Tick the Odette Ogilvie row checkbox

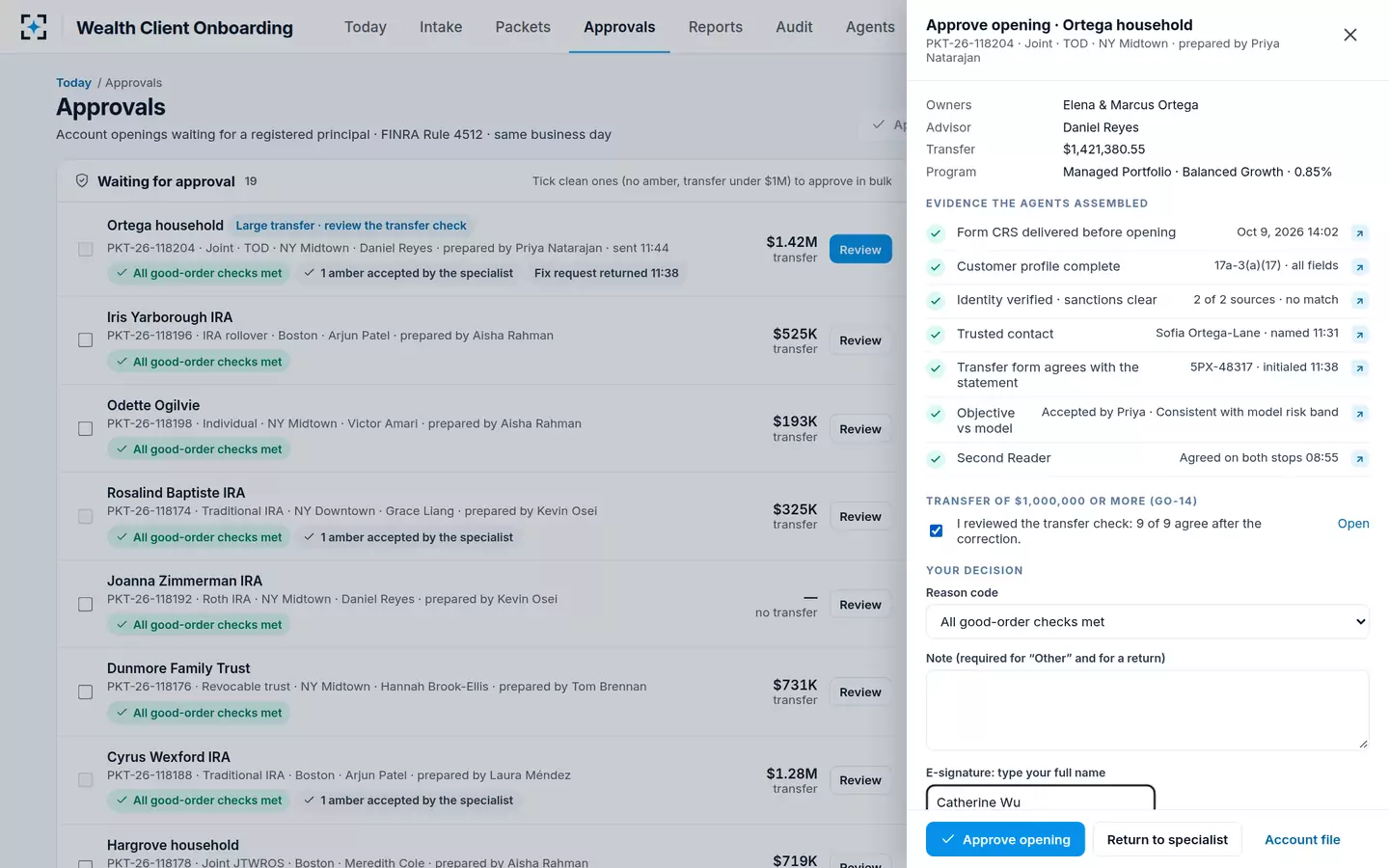(x=86, y=428)
